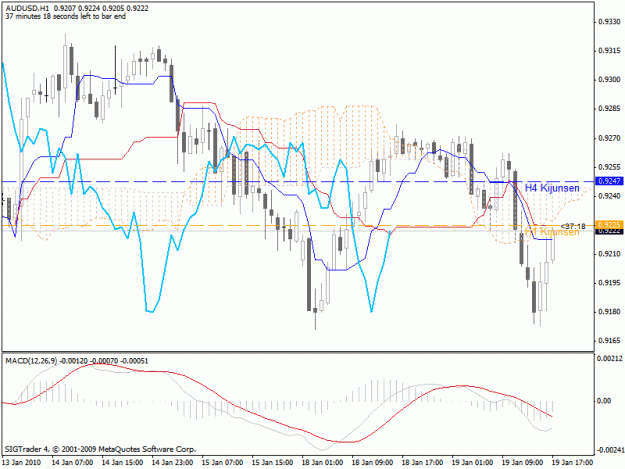625x469 pixels.
Task: Select the H1 Kijunsen line label
Action: [x=552, y=232]
